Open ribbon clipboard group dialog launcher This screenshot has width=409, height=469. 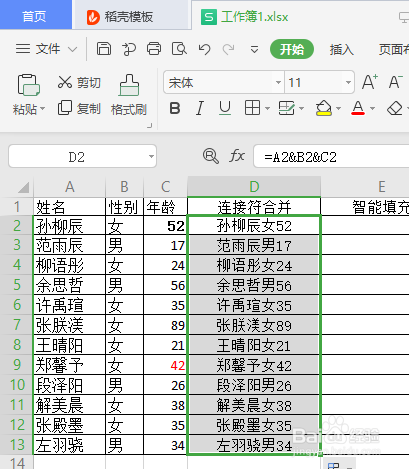click(x=150, y=125)
